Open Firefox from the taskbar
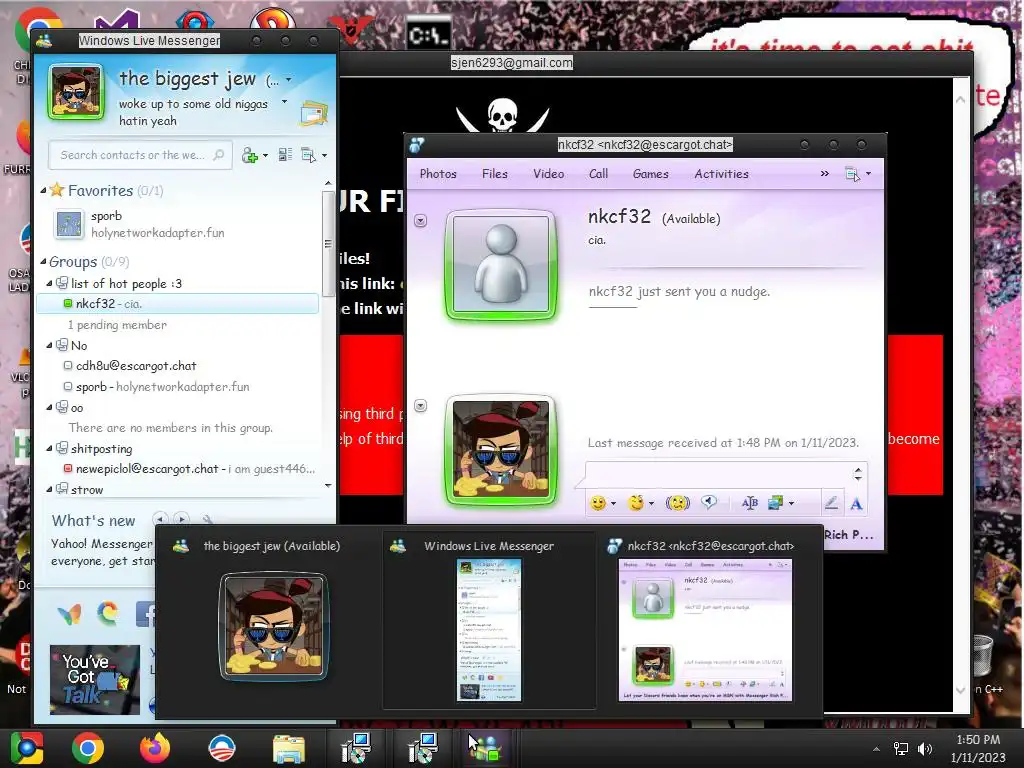The width and height of the screenshot is (1024, 768). coord(155,748)
